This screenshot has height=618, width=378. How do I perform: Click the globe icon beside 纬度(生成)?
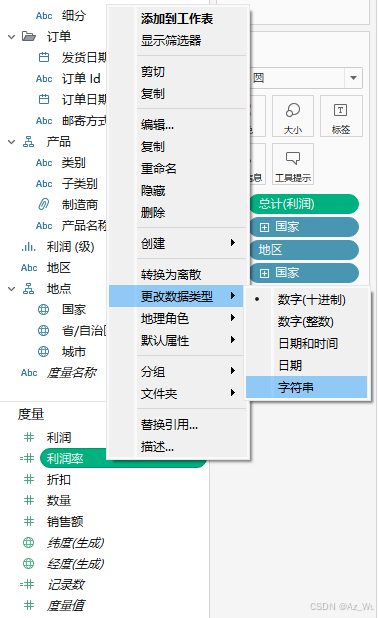click(28, 543)
